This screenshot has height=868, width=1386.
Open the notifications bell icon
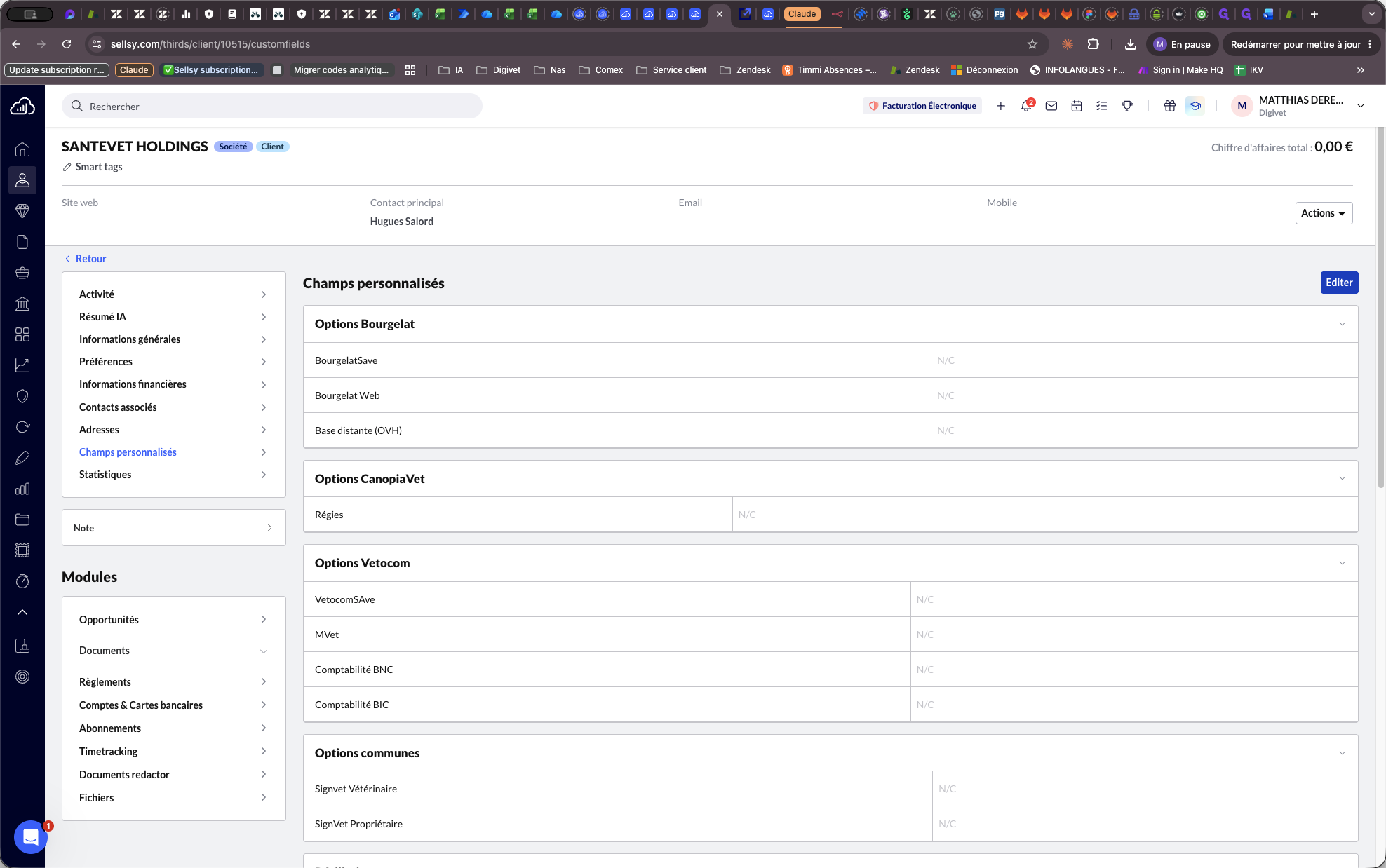tap(1026, 106)
